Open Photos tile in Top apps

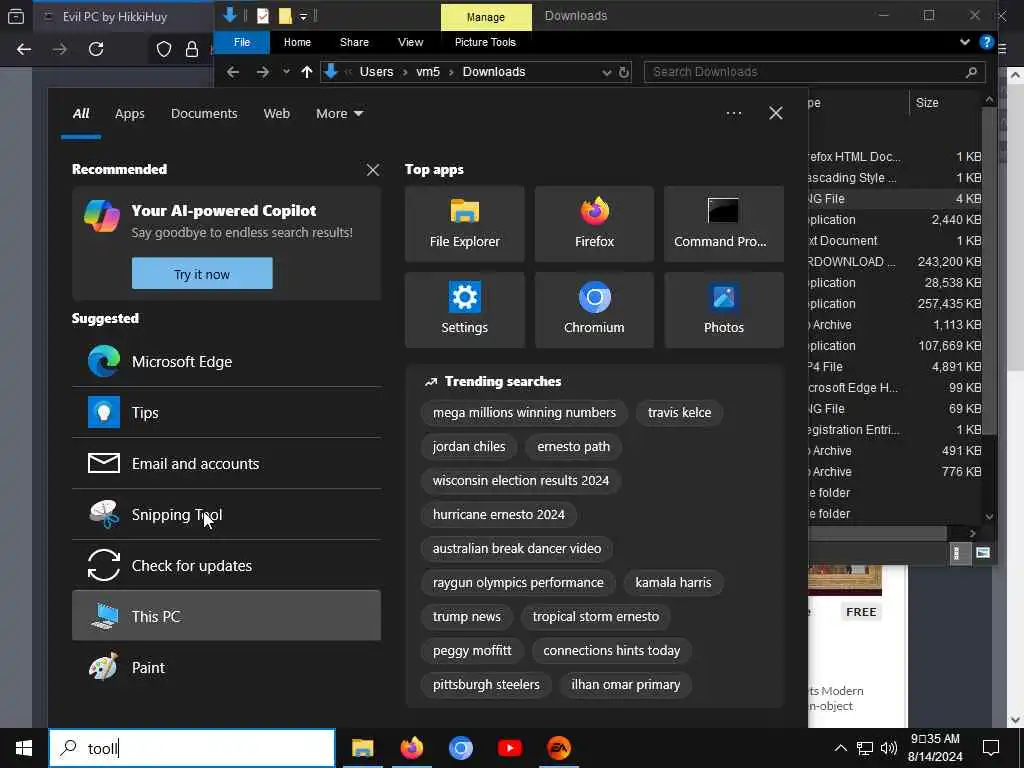coord(724,310)
